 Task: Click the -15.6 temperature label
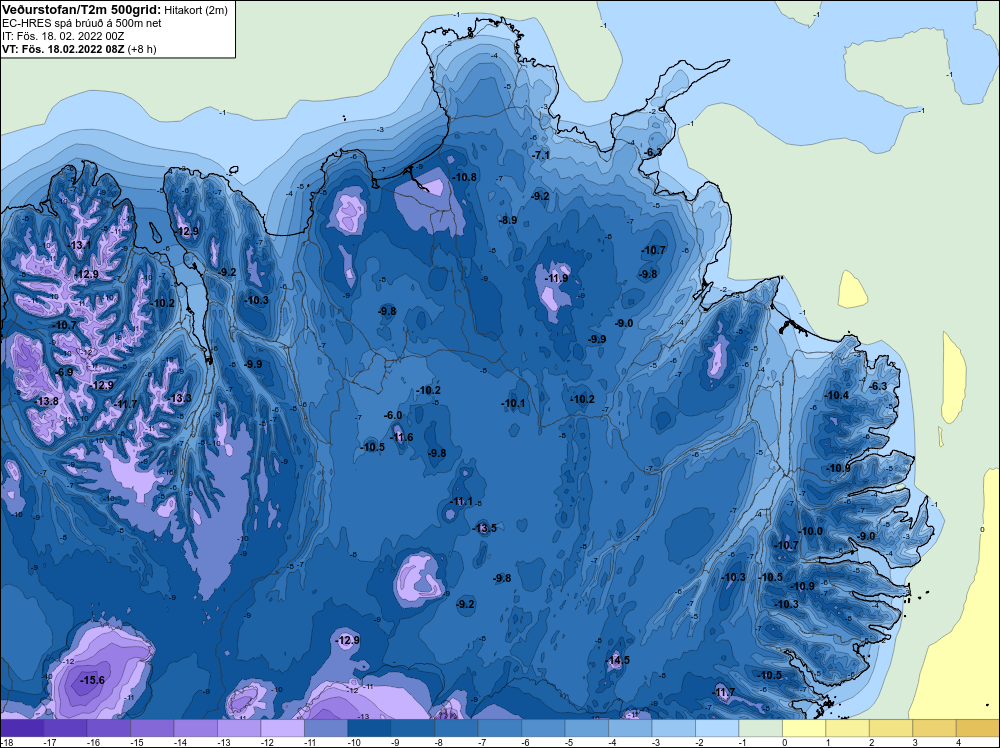click(92, 680)
